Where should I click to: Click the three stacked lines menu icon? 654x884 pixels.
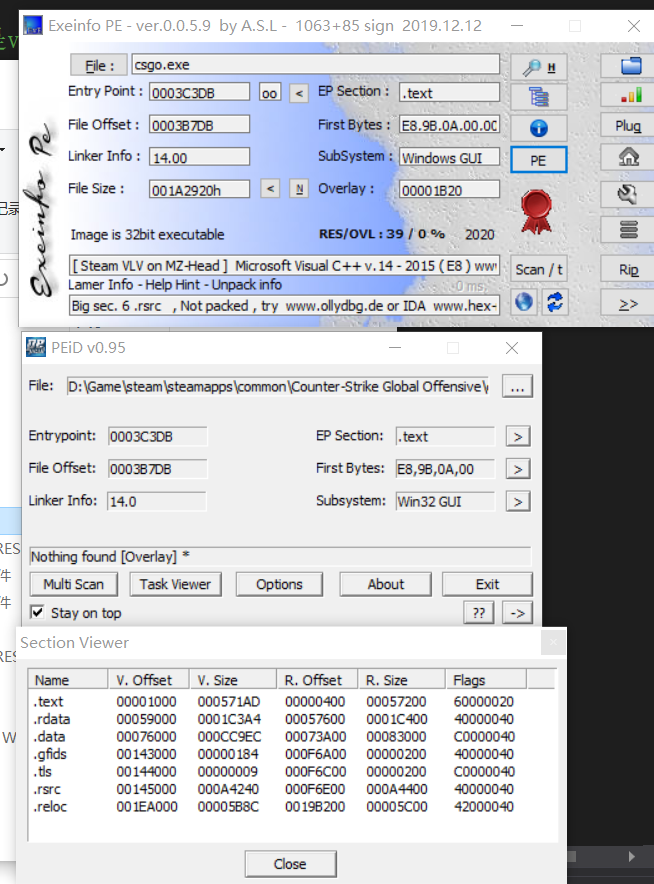coord(628,229)
